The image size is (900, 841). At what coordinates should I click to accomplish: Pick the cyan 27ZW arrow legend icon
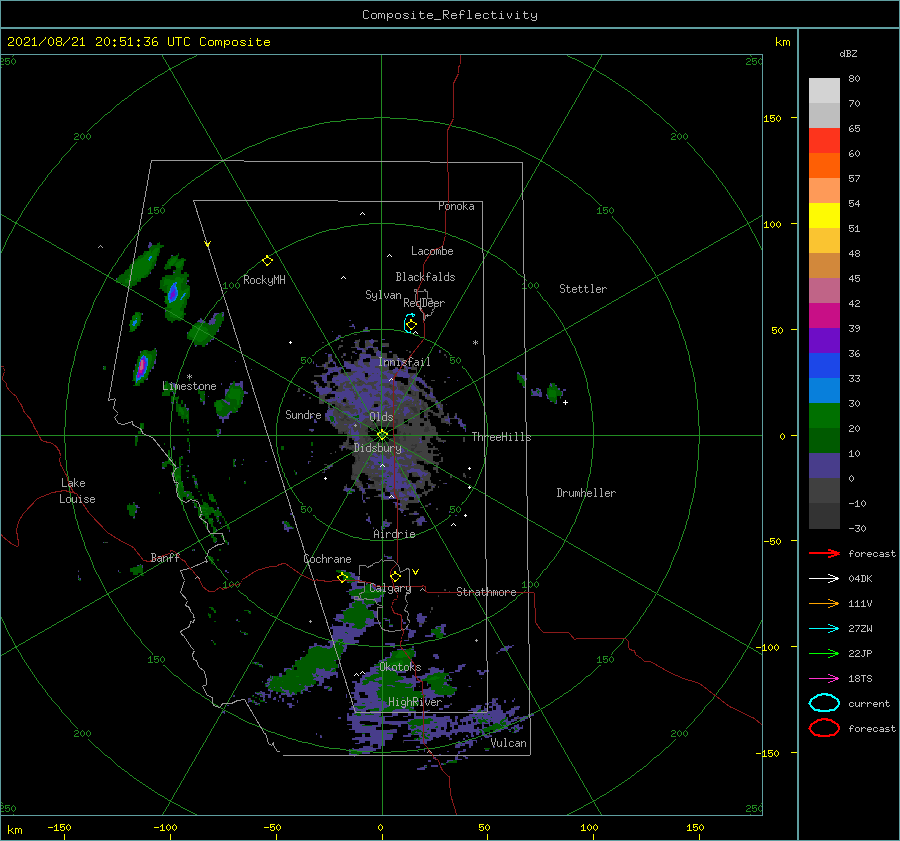click(x=824, y=629)
